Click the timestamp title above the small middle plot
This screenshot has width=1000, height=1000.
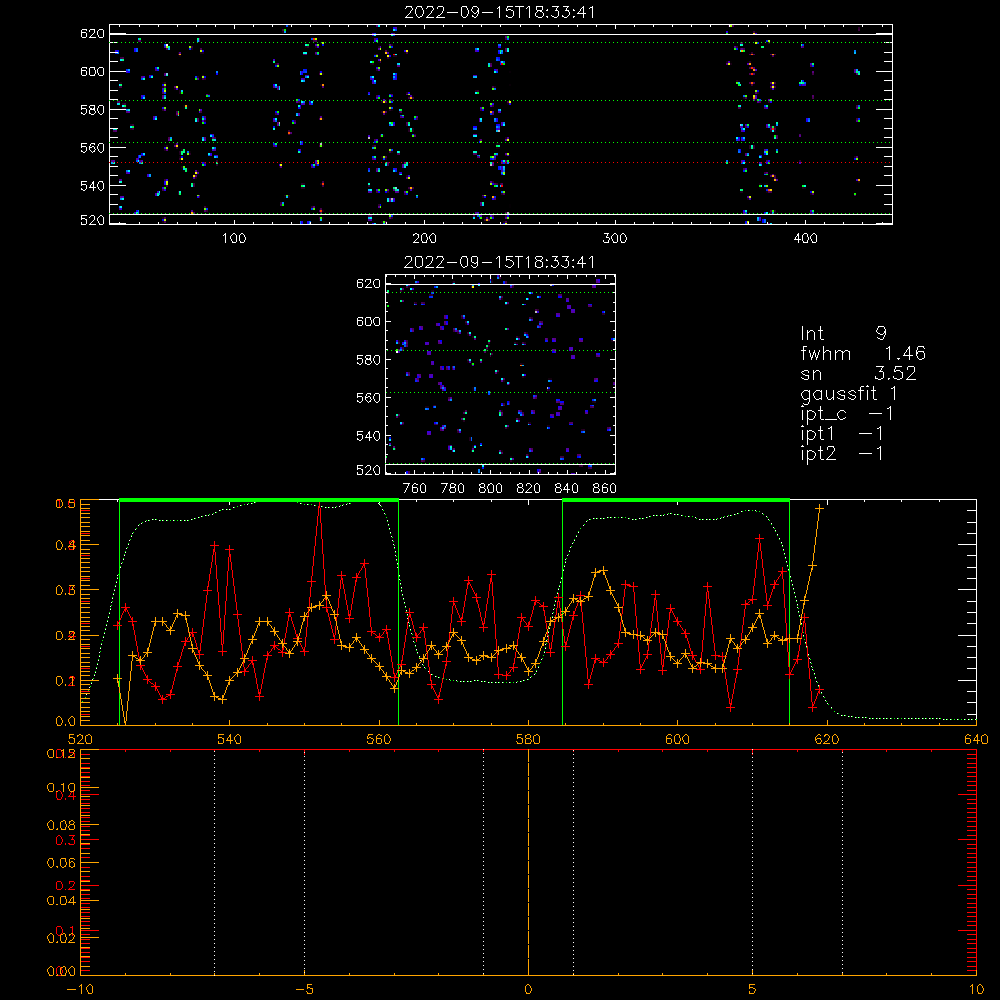[x=500, y=262]
